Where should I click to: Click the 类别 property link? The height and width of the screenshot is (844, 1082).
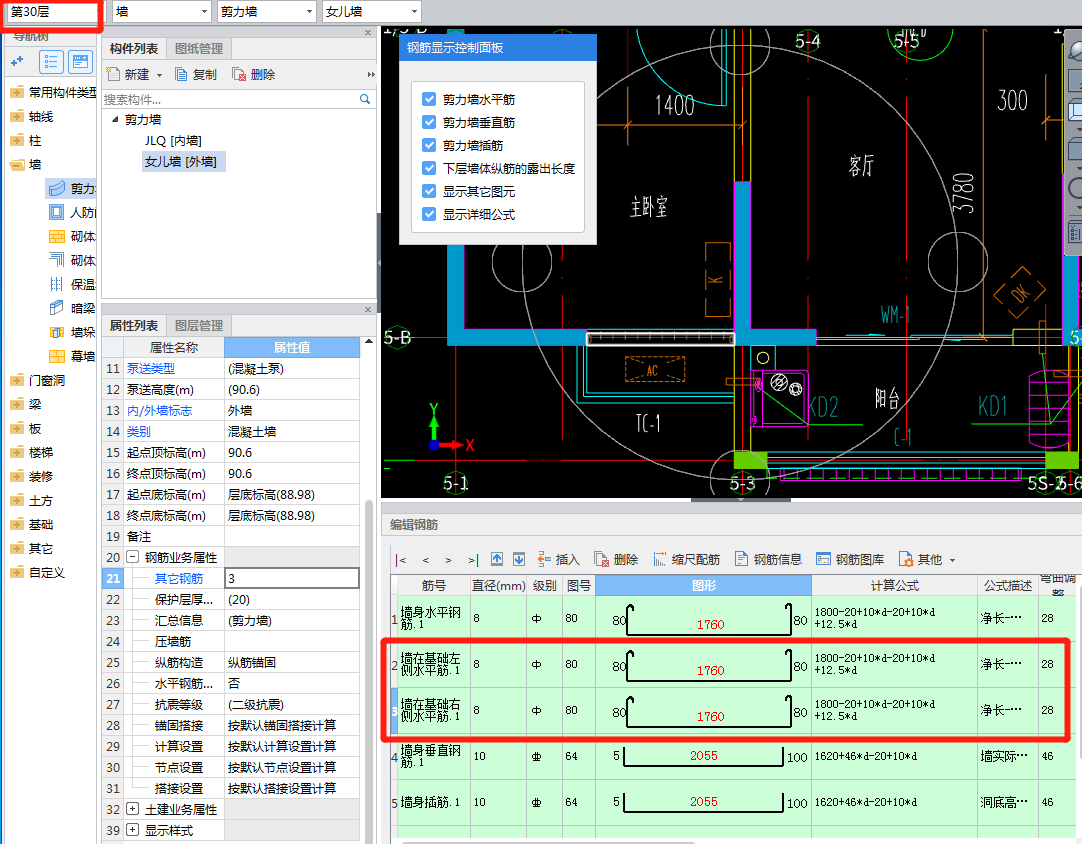pyautogui.click(x=138, y=431)
